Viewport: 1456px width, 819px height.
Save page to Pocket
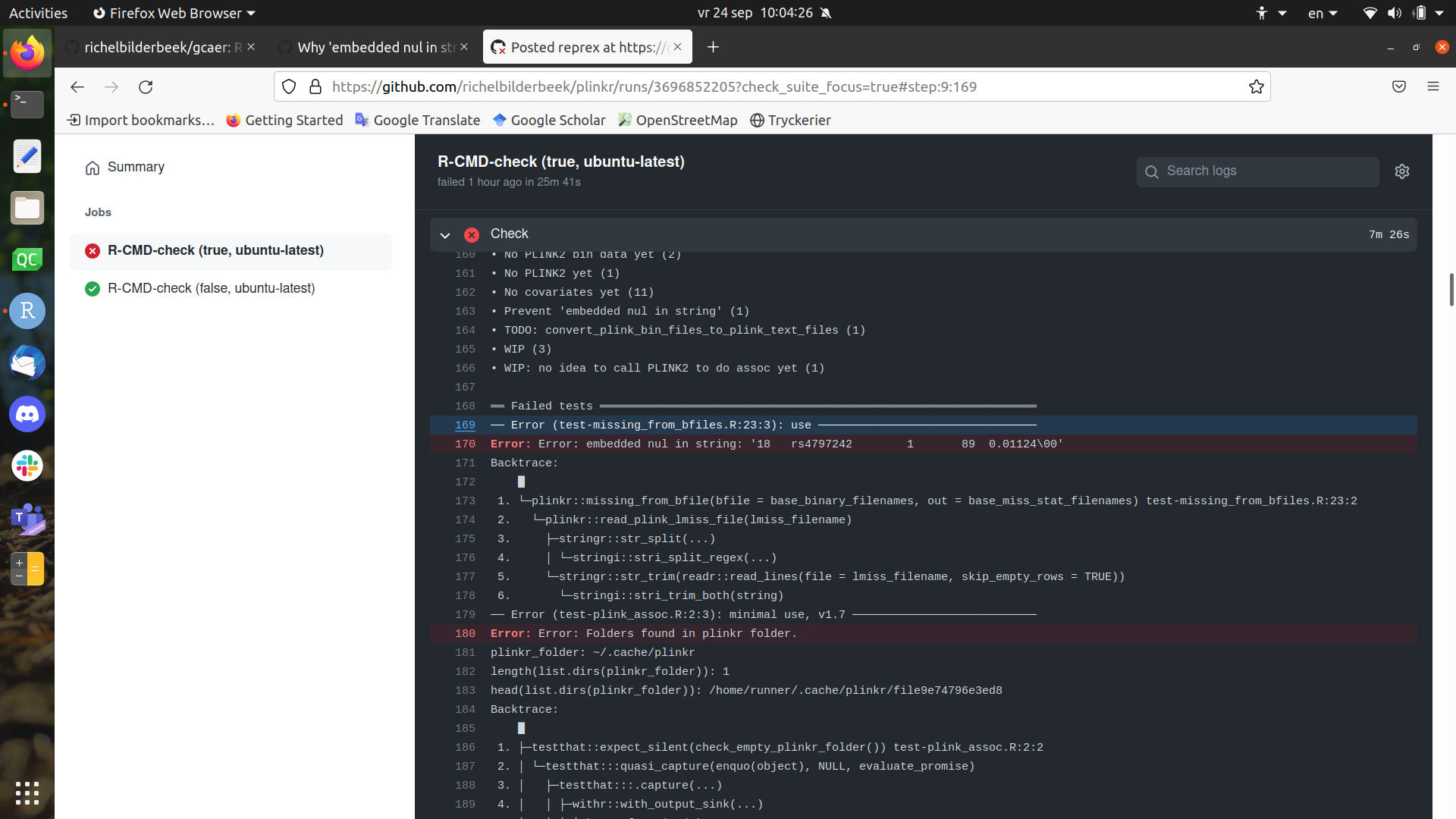pyautogui.click(x=1398, y=86)
